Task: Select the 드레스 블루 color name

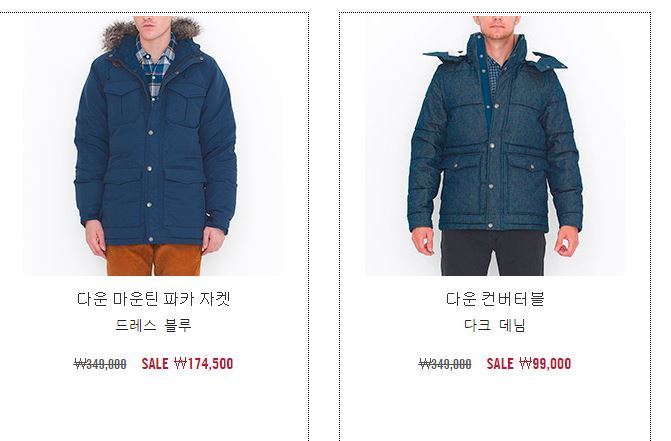Action: point(153,326)
